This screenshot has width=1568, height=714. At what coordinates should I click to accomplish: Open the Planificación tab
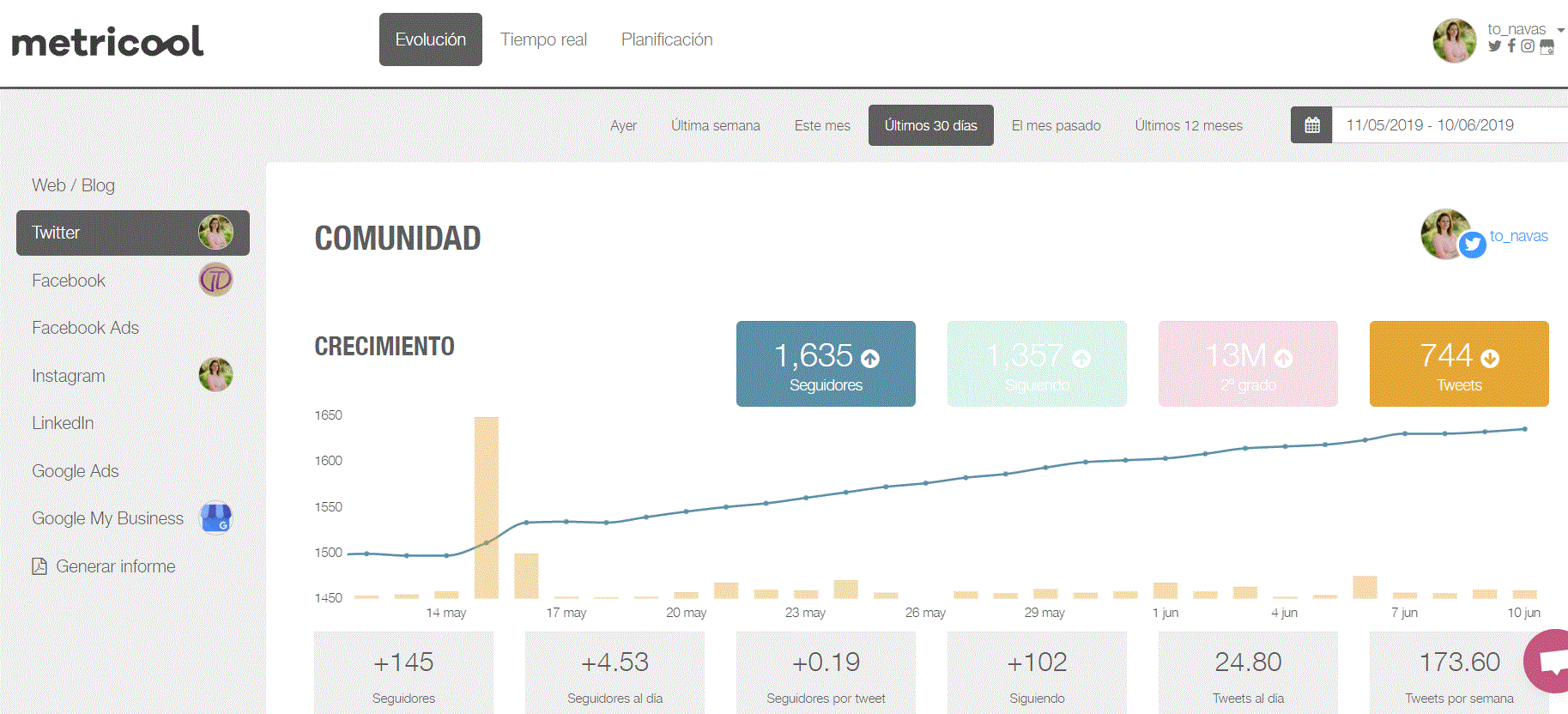[x=667, y=39]
